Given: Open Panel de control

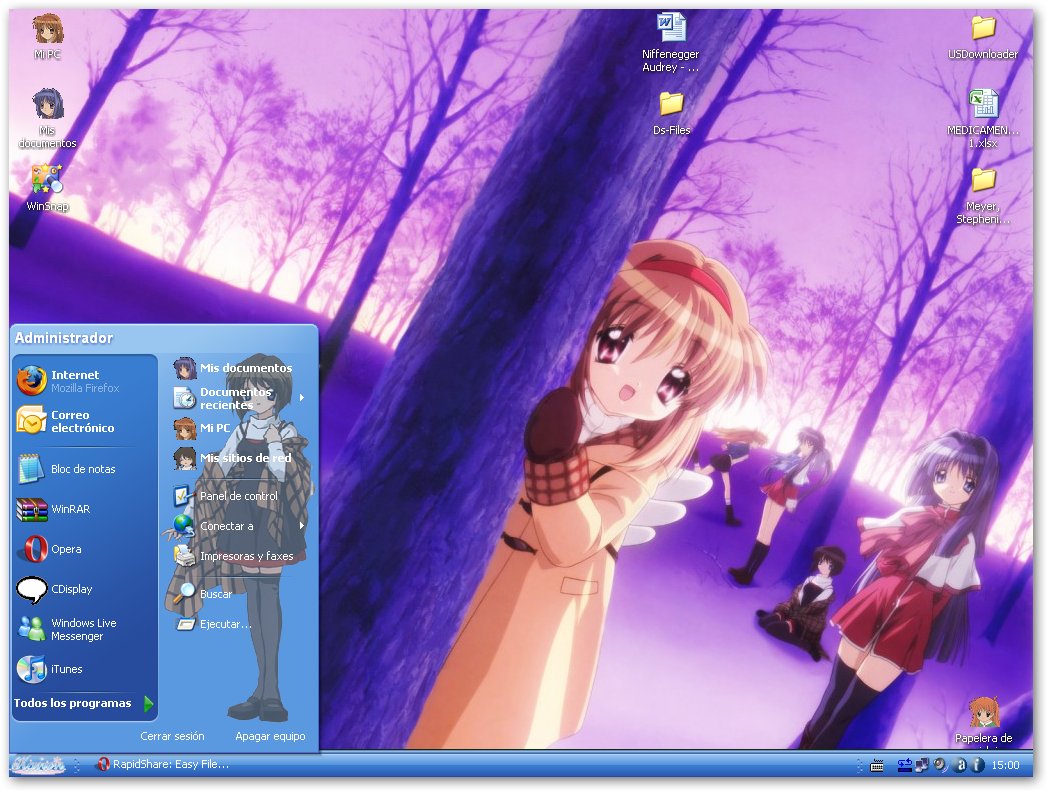Looking at the screenshot, I should (x=239, y=496).
